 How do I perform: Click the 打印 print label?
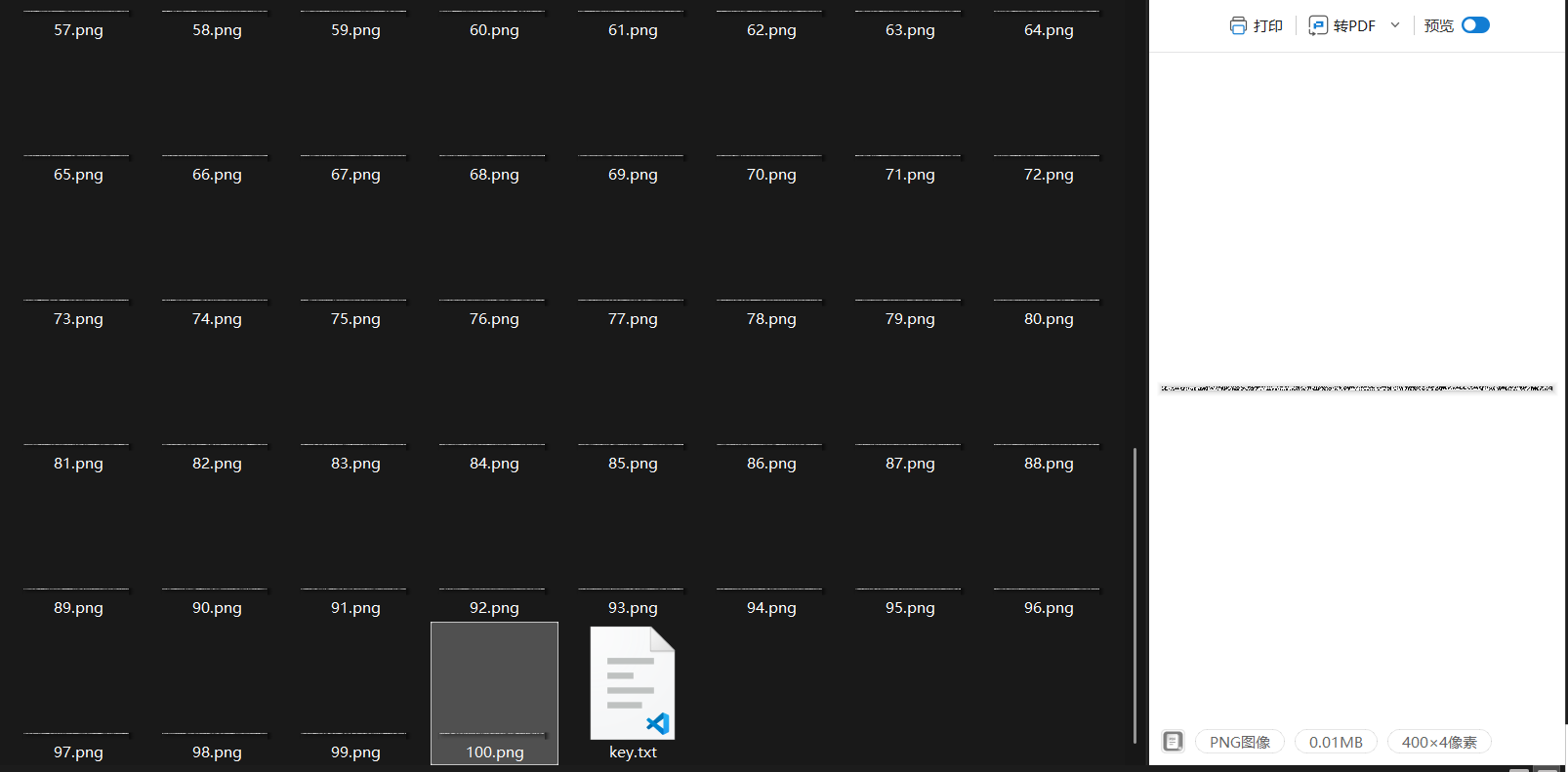coord(1268,25)
